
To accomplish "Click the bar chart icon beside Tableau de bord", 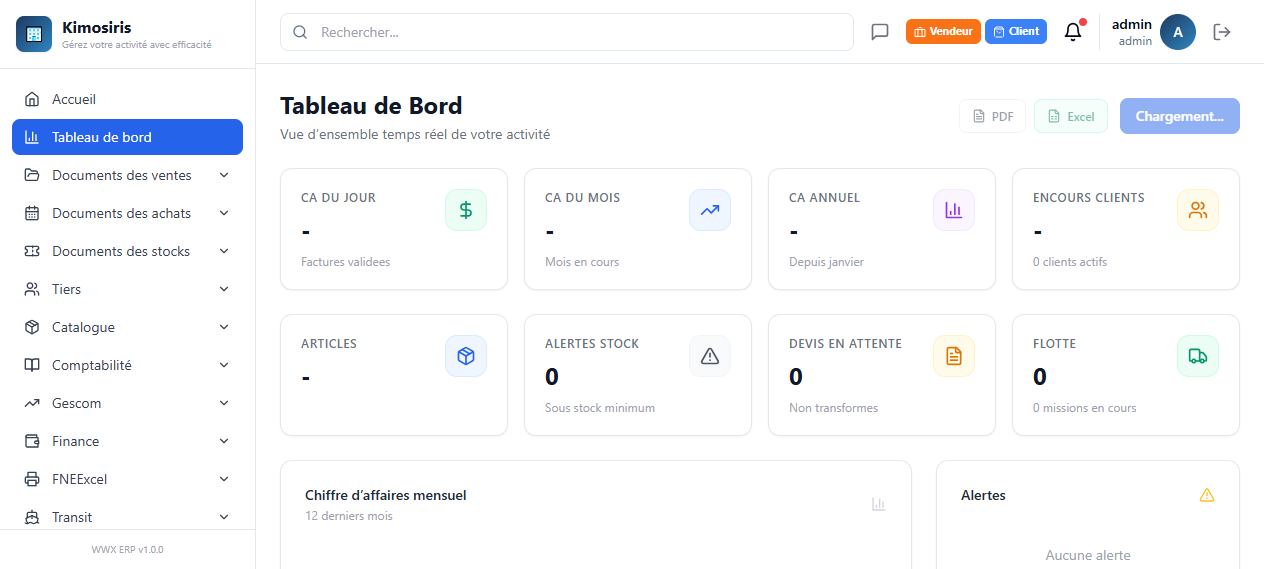I will [32, 137].
